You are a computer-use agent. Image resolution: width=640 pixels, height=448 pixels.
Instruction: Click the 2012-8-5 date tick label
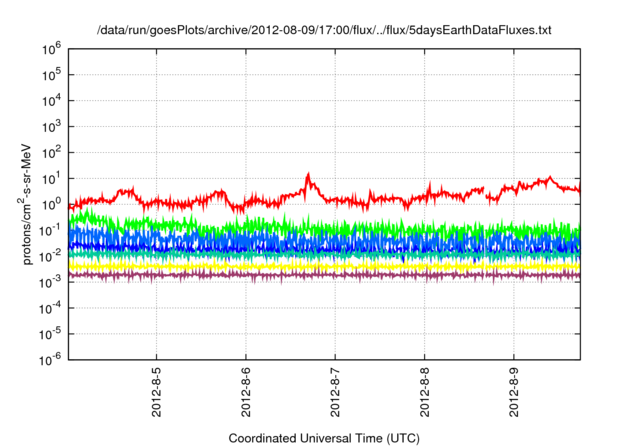click(x=156, y=392)
